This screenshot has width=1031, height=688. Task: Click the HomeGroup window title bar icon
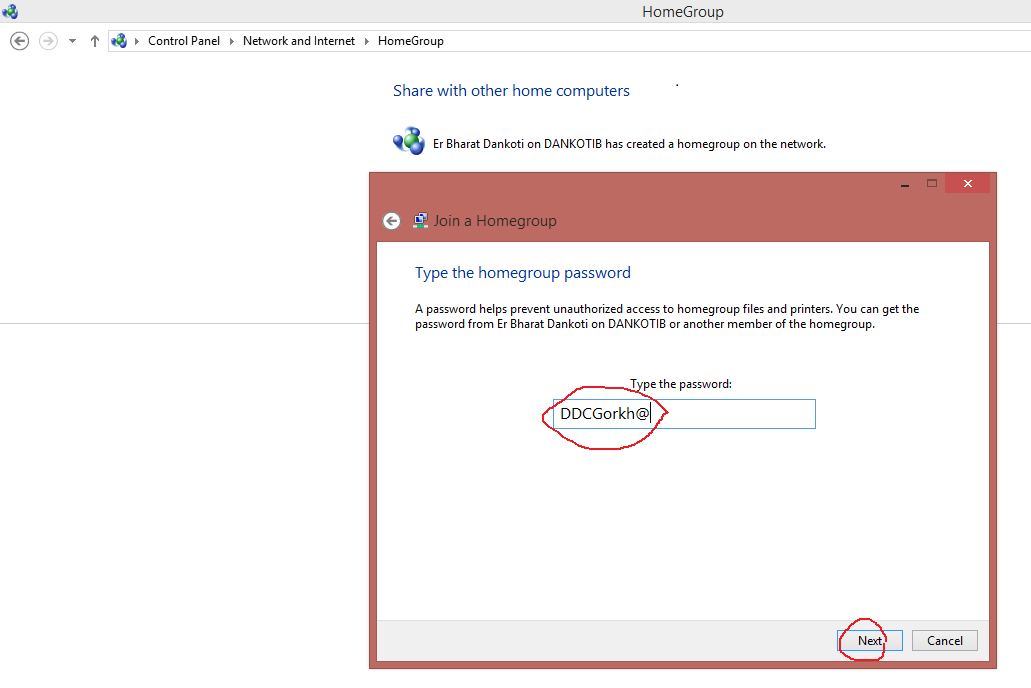pyautogui.click(x=10, y=11)
